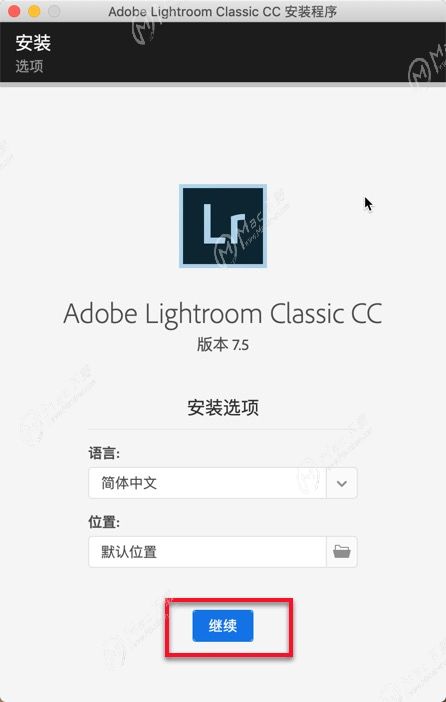
Task: Click the blue 继续 button
Action: click(x=223, y=625)
